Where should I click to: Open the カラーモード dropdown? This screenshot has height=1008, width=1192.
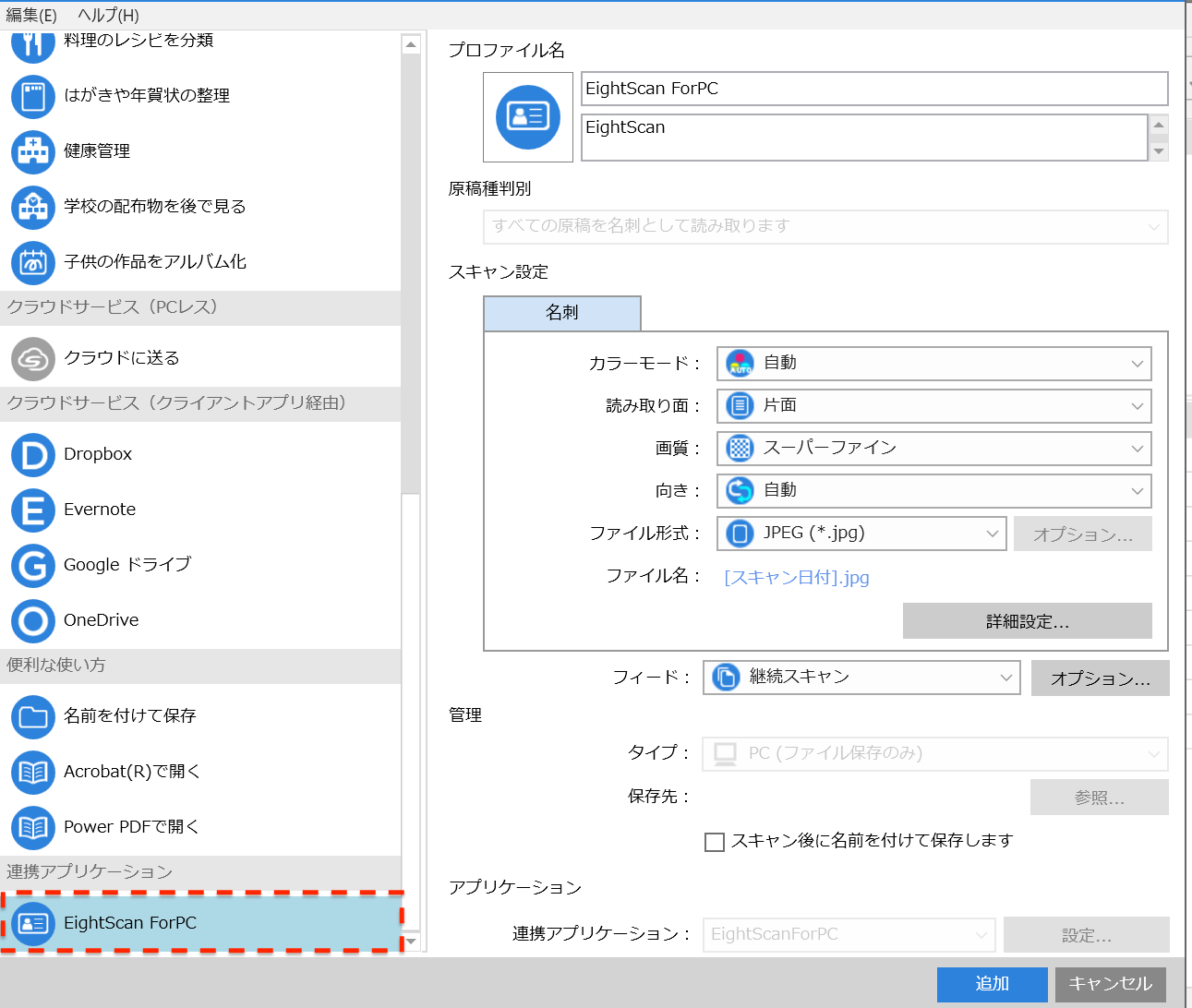pos(934,364)
